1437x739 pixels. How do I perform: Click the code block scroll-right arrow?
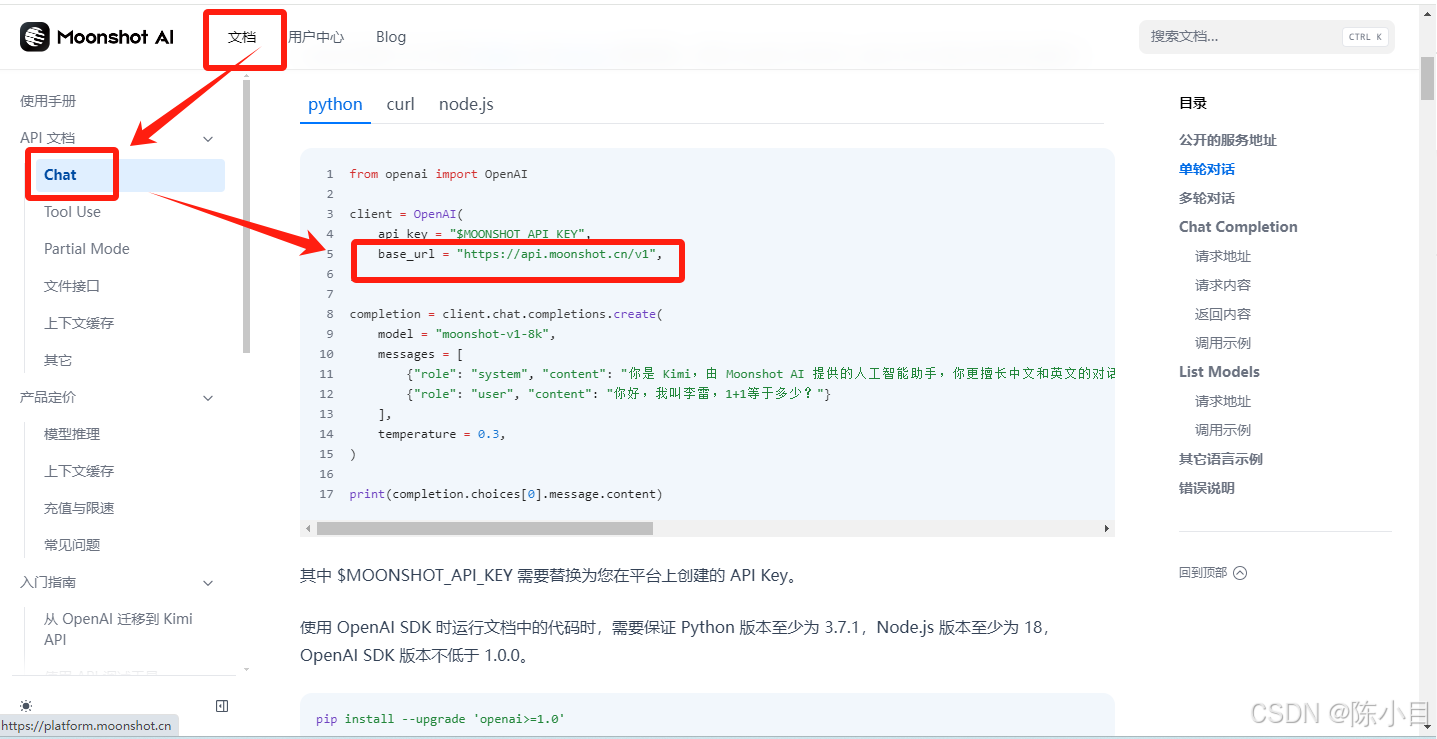click(1107, 528)
